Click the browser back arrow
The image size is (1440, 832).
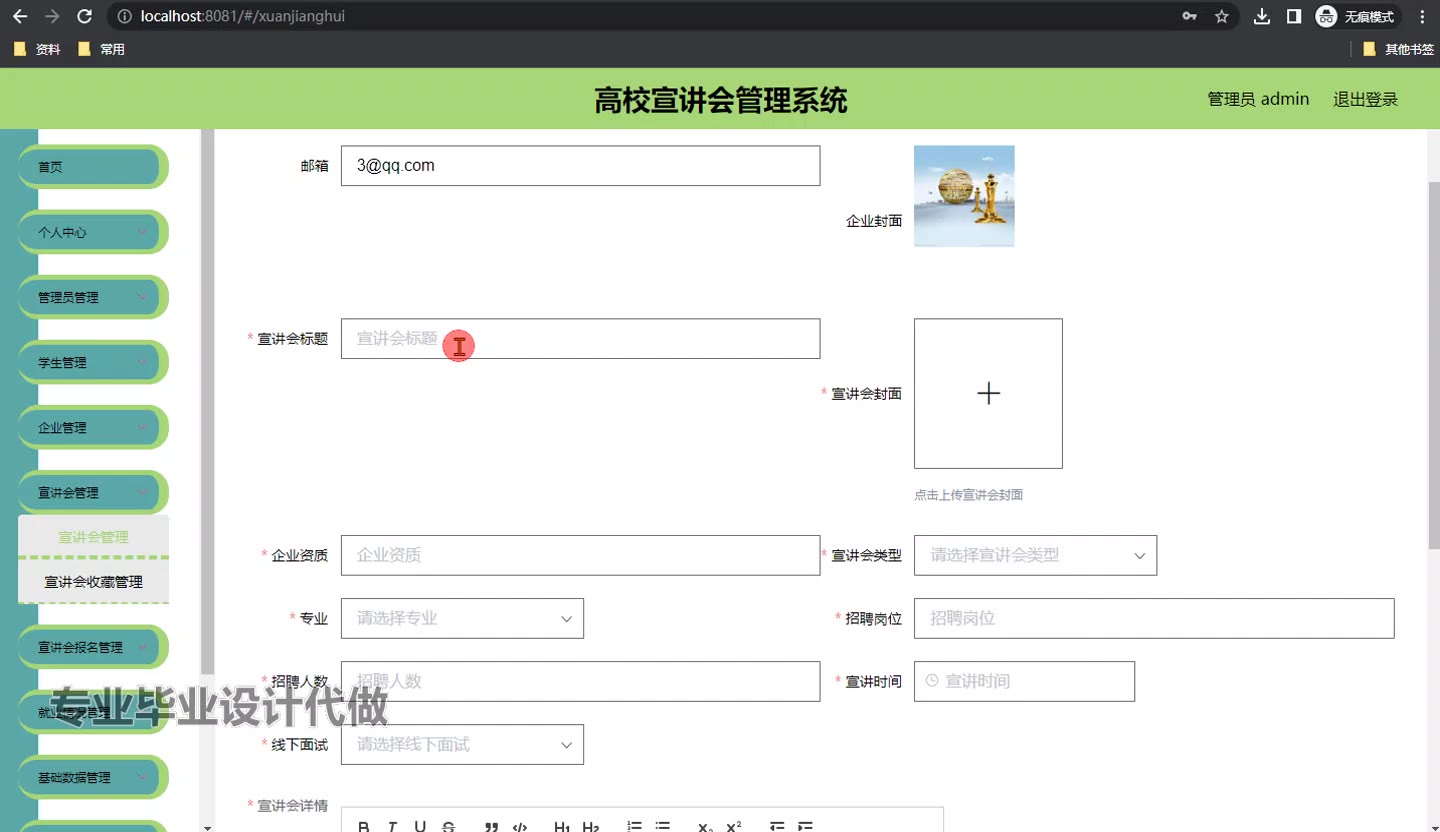click(19, 16)
